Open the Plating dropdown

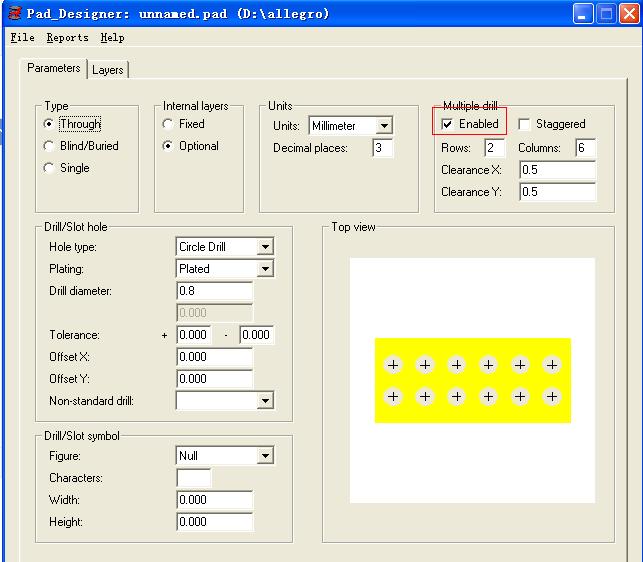[264, 269]
